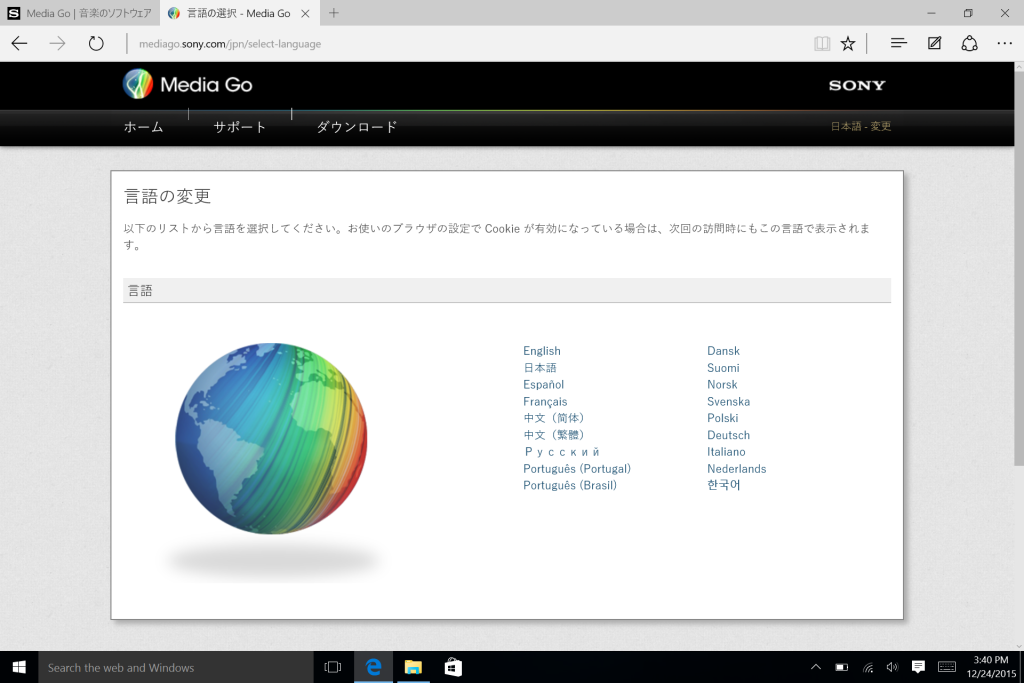Viewport: 1024px width, 683px height.
Task: Add page to favorites star icon
Action: coord(848,44)
